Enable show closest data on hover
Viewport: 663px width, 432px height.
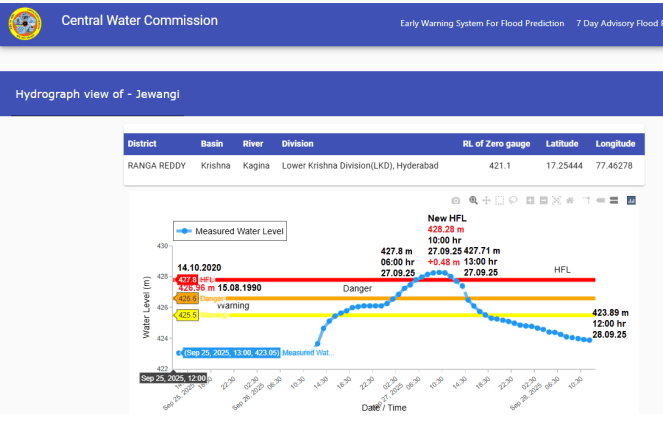tap(600, 201)
